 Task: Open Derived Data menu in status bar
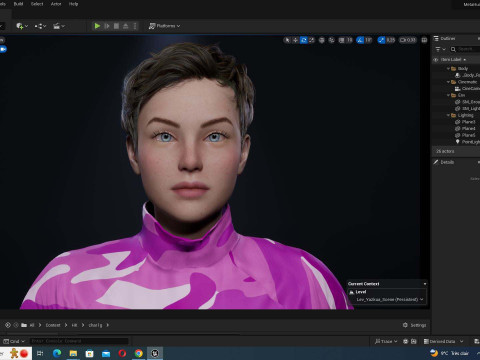[443, 341]
